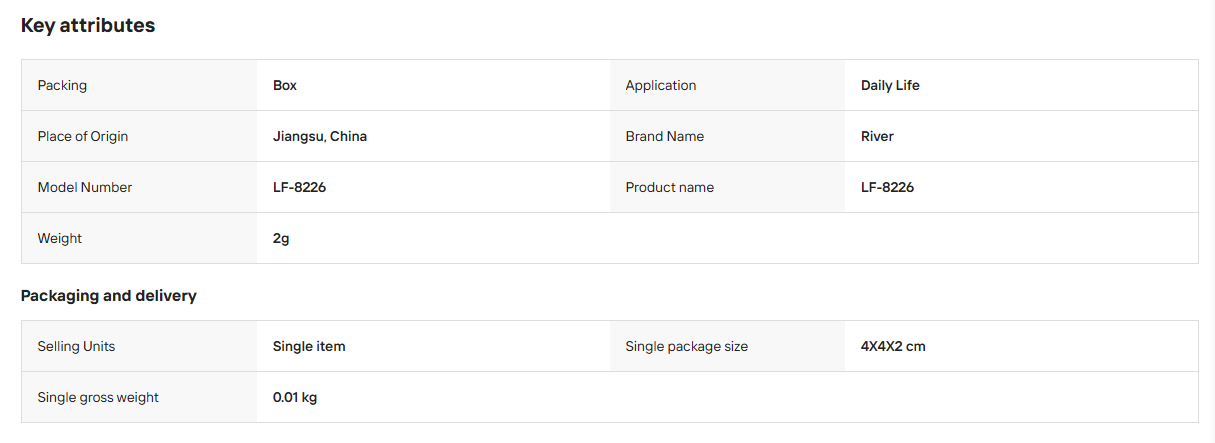The height and width of the screenshot is (443, 1215).
Task: Select the Jiangsu, China value
Action: point(320,136)
